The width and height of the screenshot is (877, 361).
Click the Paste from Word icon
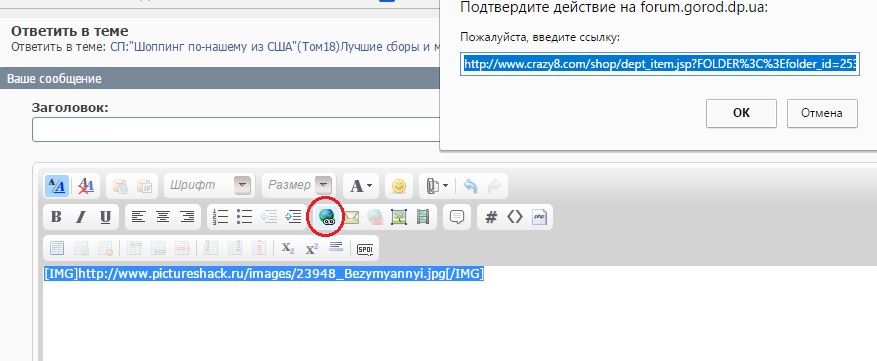(144, 186)
